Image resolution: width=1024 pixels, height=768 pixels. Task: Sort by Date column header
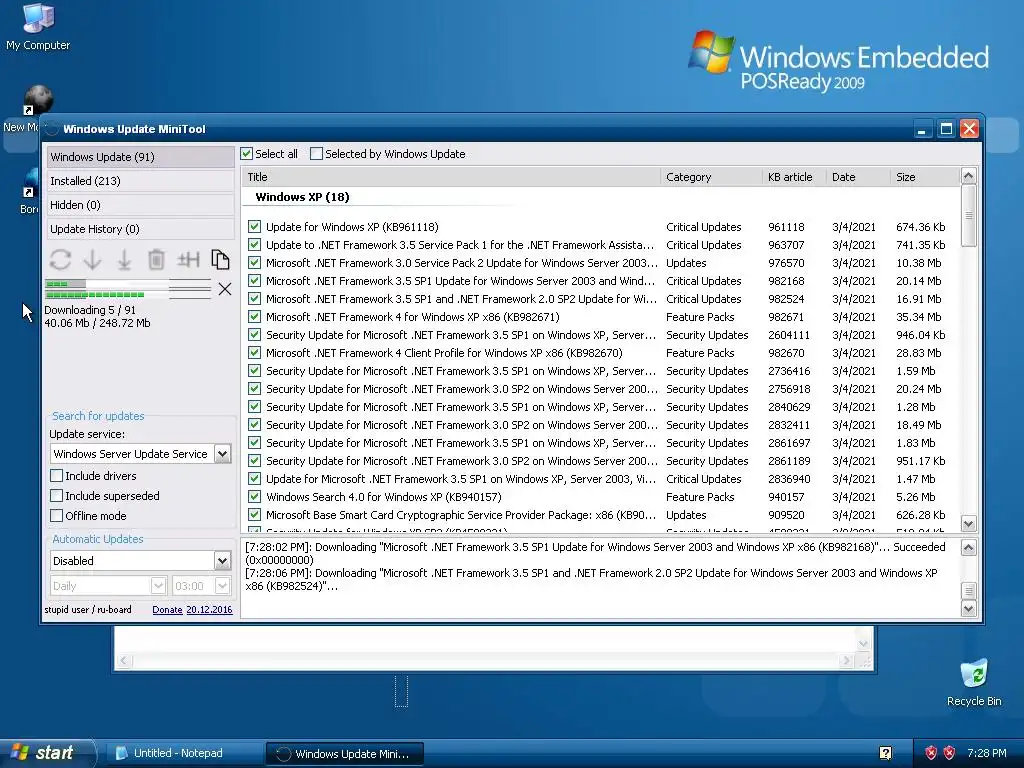click(x=857, y=177)
